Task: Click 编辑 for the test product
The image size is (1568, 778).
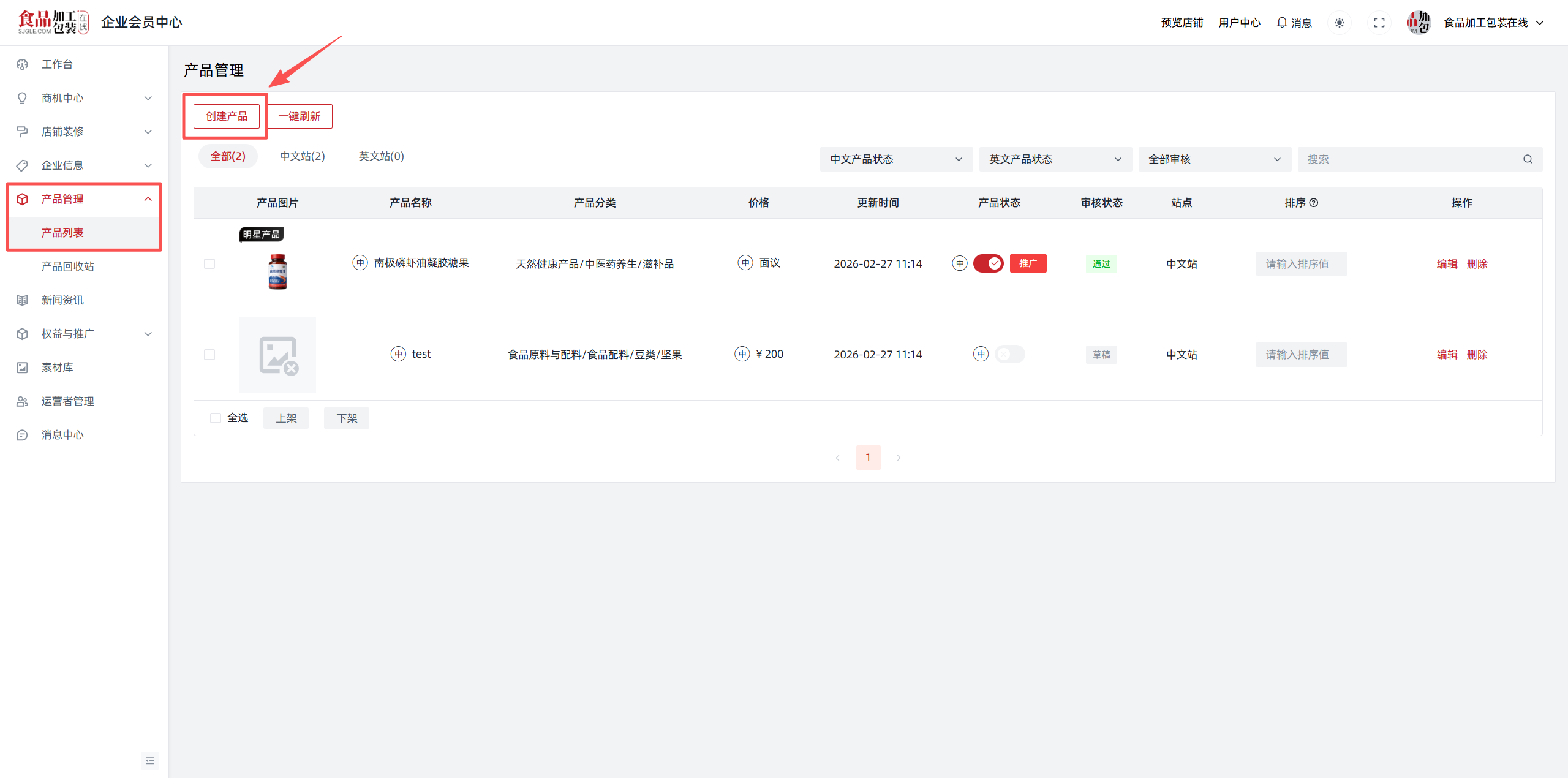Action: click(1447, 355)
